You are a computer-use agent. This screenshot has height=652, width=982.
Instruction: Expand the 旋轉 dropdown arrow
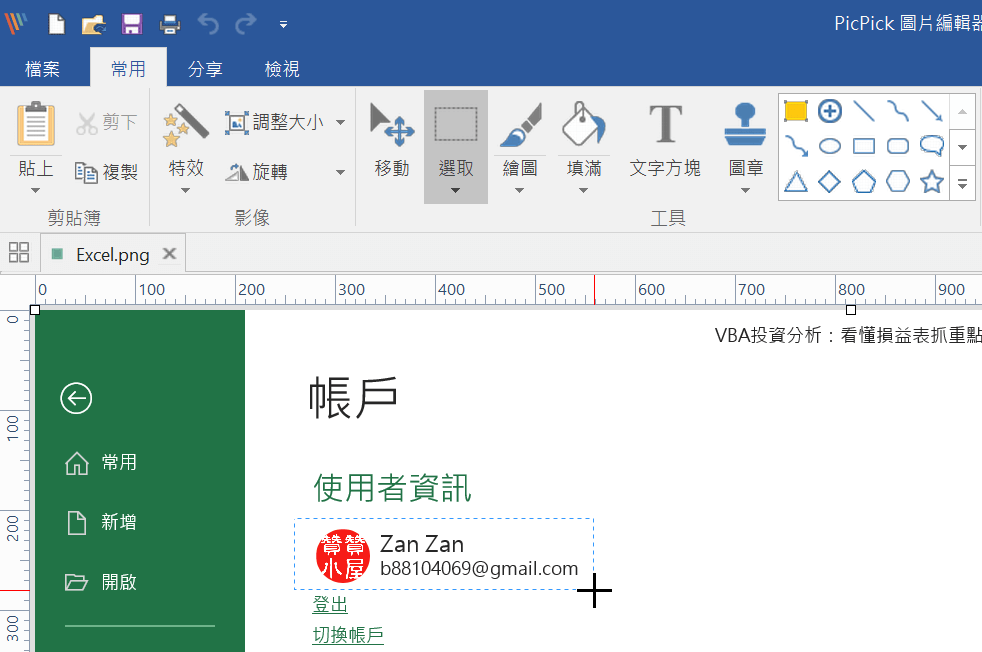[x=340, y=172]
